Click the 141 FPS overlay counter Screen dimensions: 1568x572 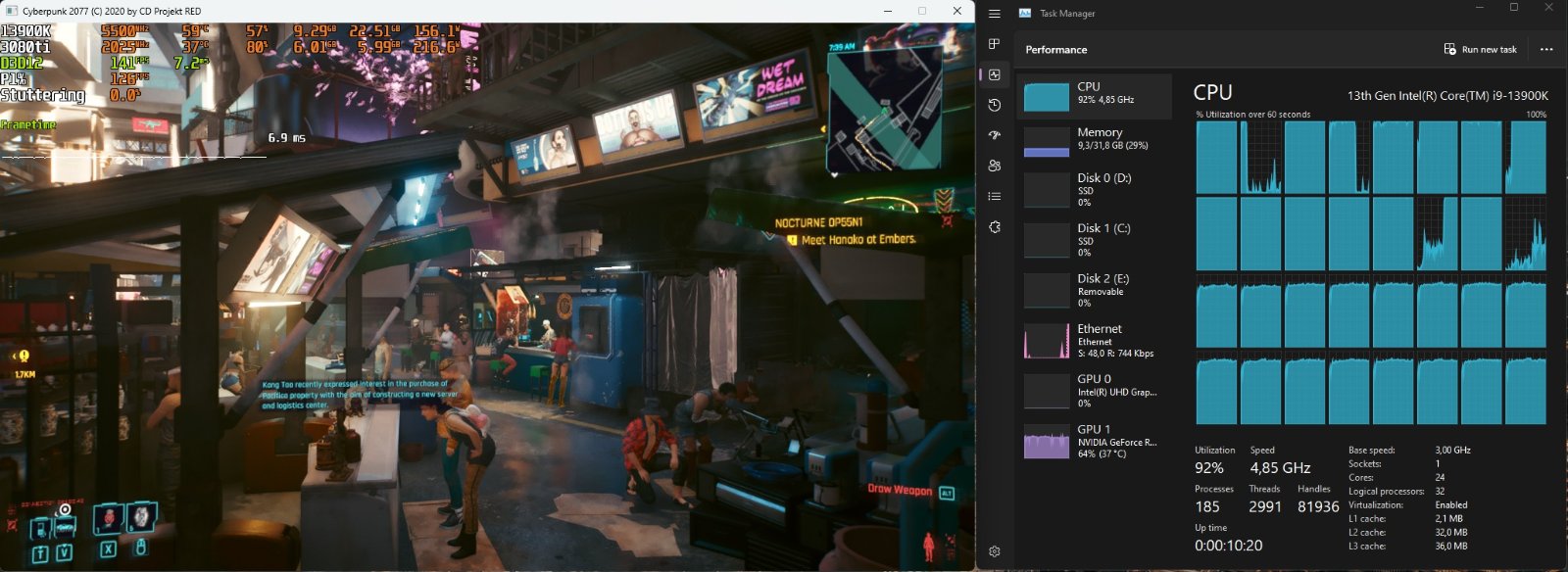coord(129,63)
